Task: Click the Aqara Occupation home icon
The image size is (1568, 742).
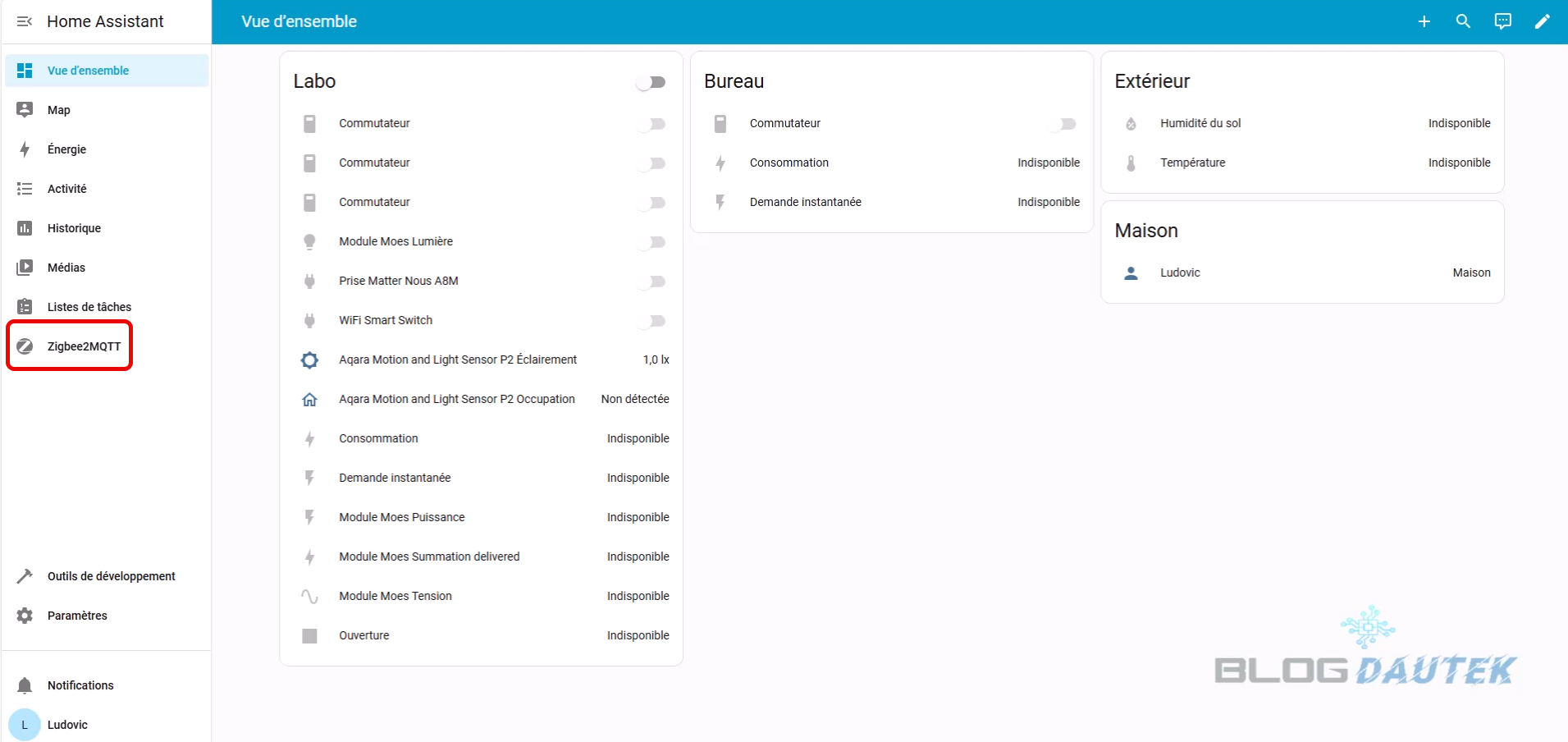Action: (309, 399)
